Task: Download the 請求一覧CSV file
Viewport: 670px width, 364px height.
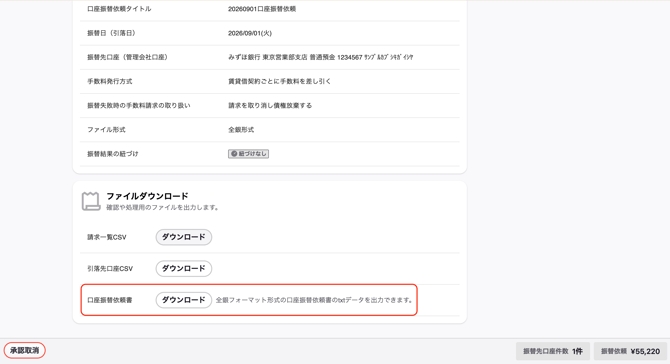Action: tap(184, 237)
